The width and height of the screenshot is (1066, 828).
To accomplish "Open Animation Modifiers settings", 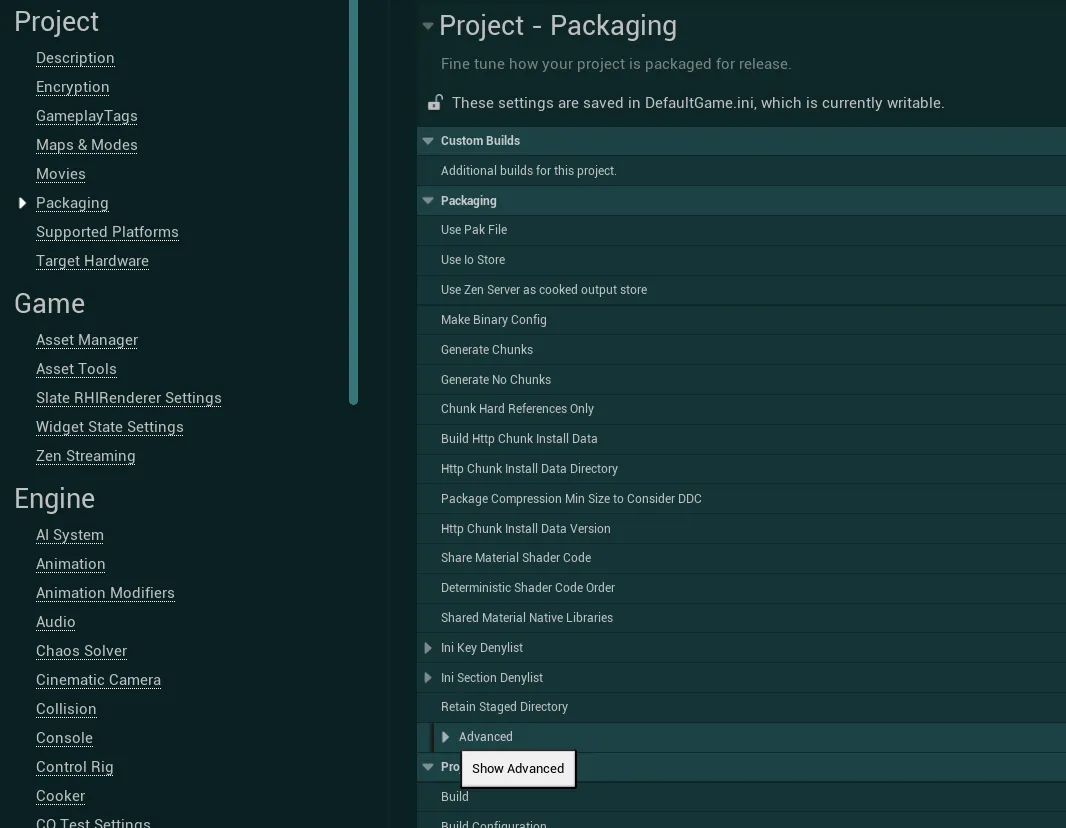I will click(x=105, y=593).
